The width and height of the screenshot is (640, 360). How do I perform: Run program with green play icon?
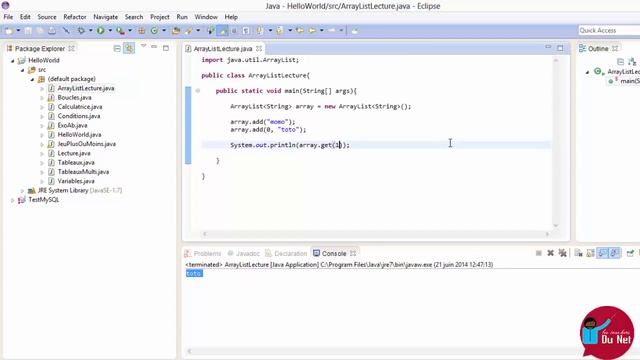click(x=100, y=30)
